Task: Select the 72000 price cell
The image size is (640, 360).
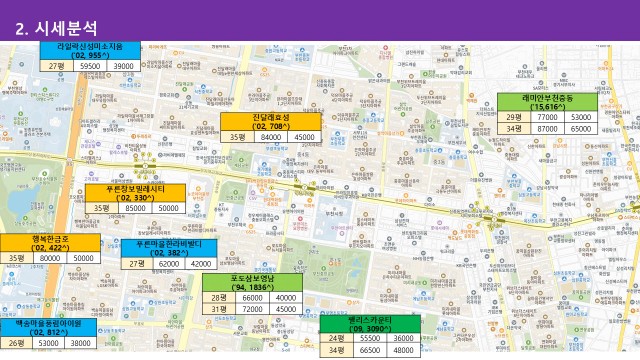Action: pyautogui.click(x=253, y=309)
